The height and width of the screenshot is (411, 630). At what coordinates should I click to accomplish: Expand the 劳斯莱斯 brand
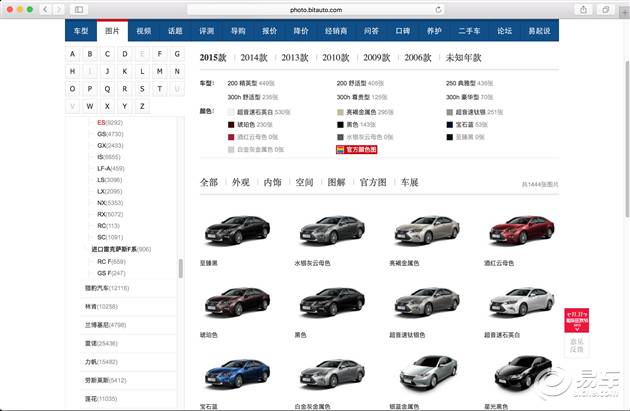(x=105, y=380)
